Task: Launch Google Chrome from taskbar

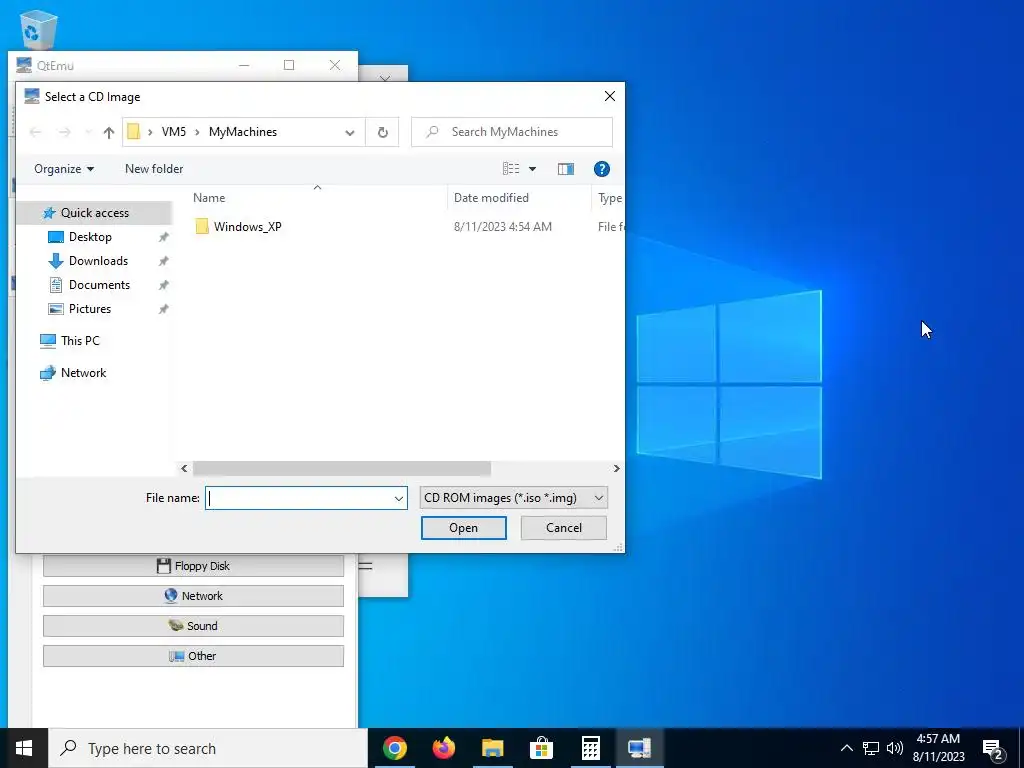Action: (x=394, y=748)
